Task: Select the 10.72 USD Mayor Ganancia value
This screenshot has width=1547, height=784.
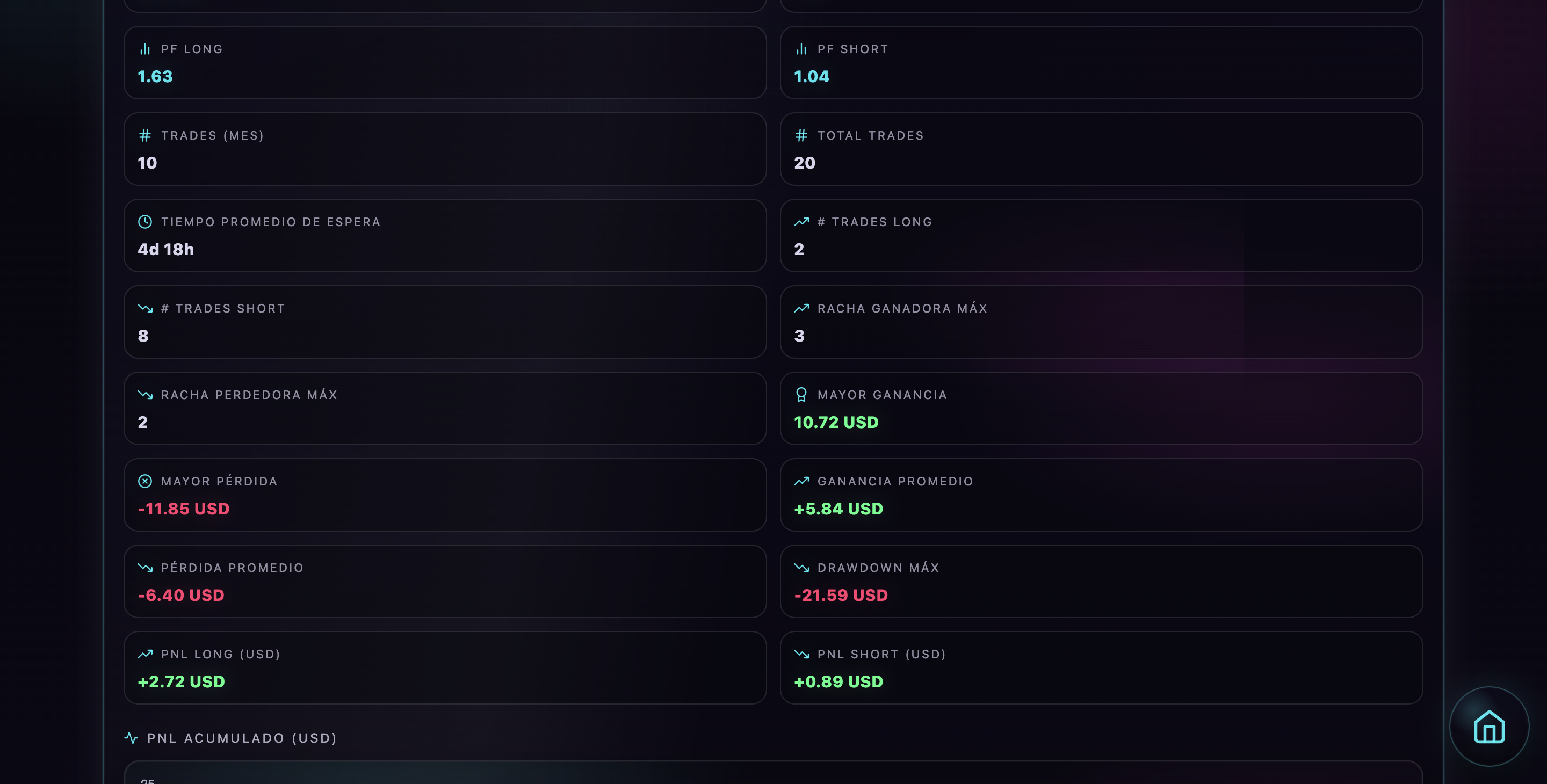Action: [x=836, y=423]
